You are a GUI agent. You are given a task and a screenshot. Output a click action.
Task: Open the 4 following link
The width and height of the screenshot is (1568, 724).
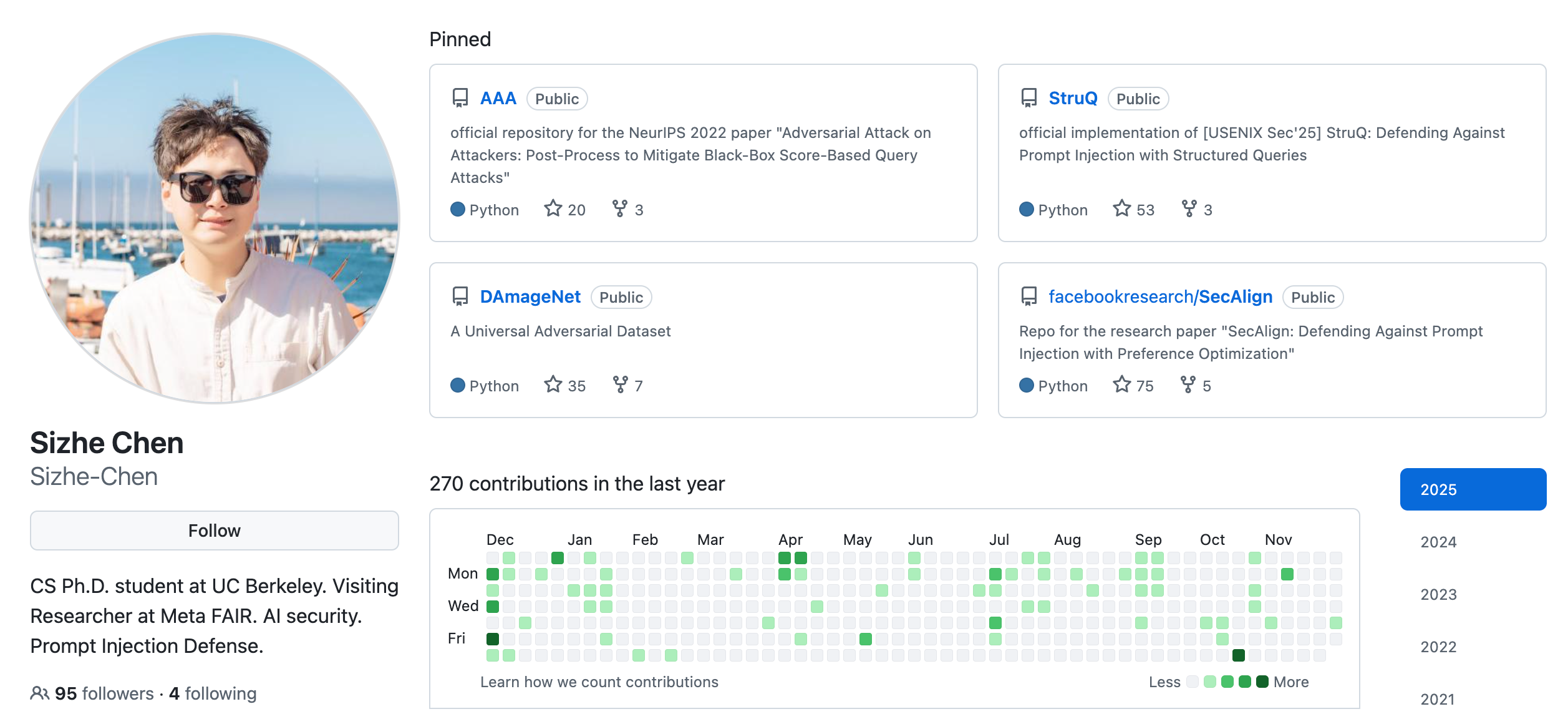213,693
